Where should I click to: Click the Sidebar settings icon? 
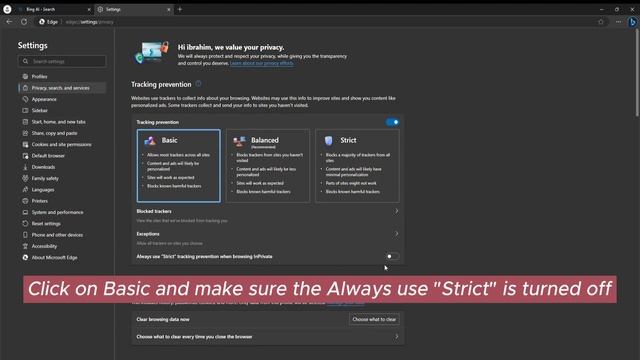25,110
